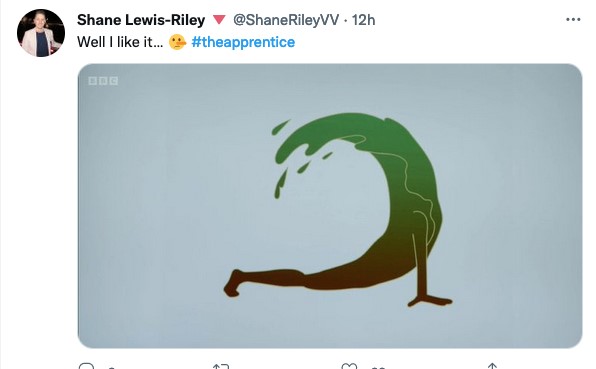
Task: Click the like count beside the heart
Action: click(378, 367)
